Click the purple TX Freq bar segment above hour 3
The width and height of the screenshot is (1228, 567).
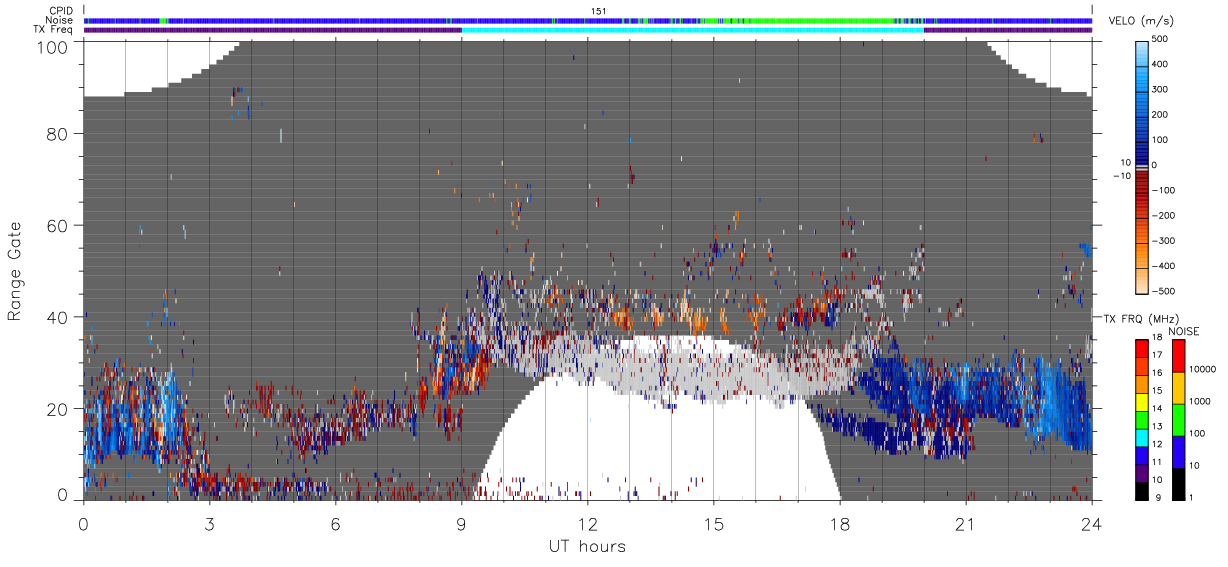273,30
